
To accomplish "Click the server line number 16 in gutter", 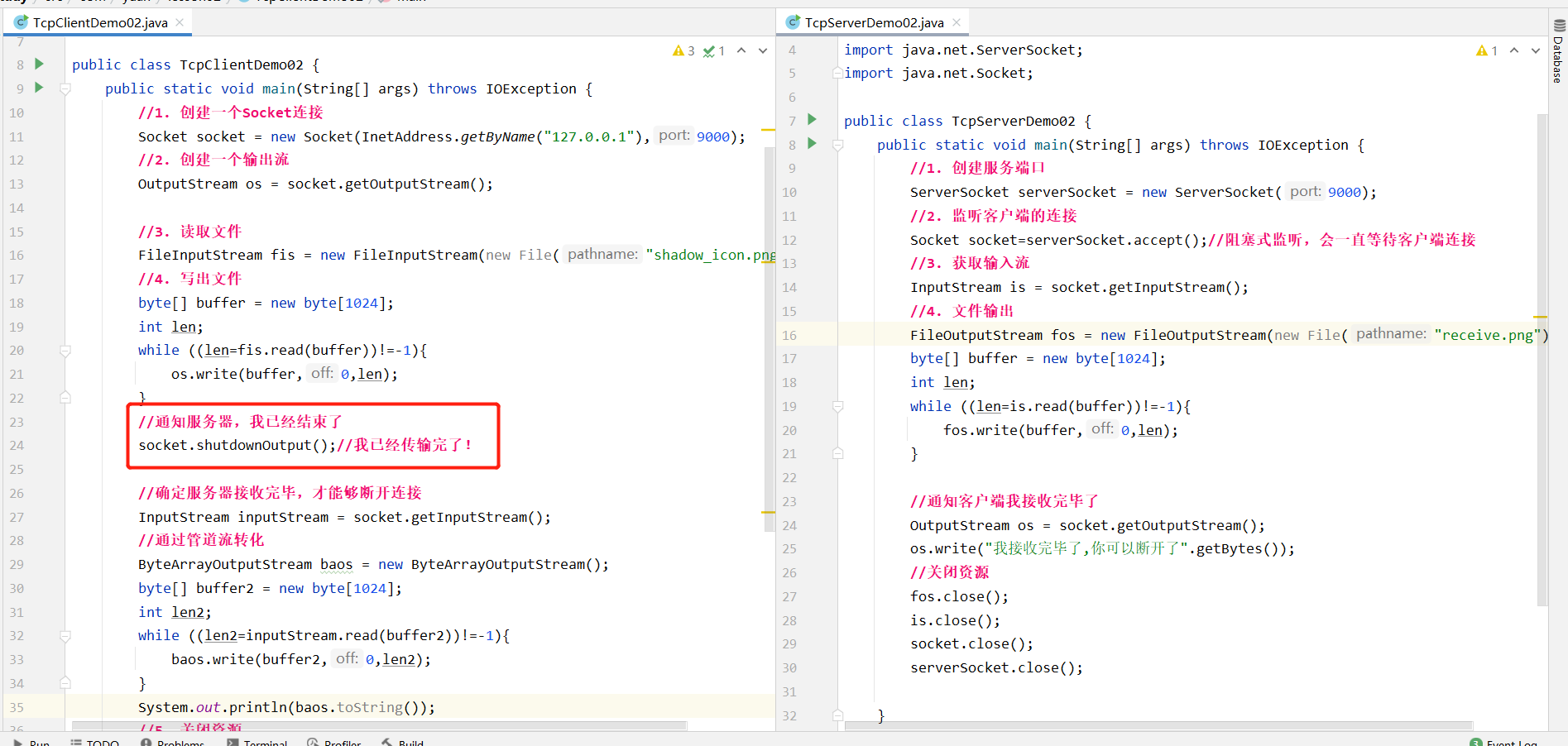I will pyautogui.click(x=789, y=335).
